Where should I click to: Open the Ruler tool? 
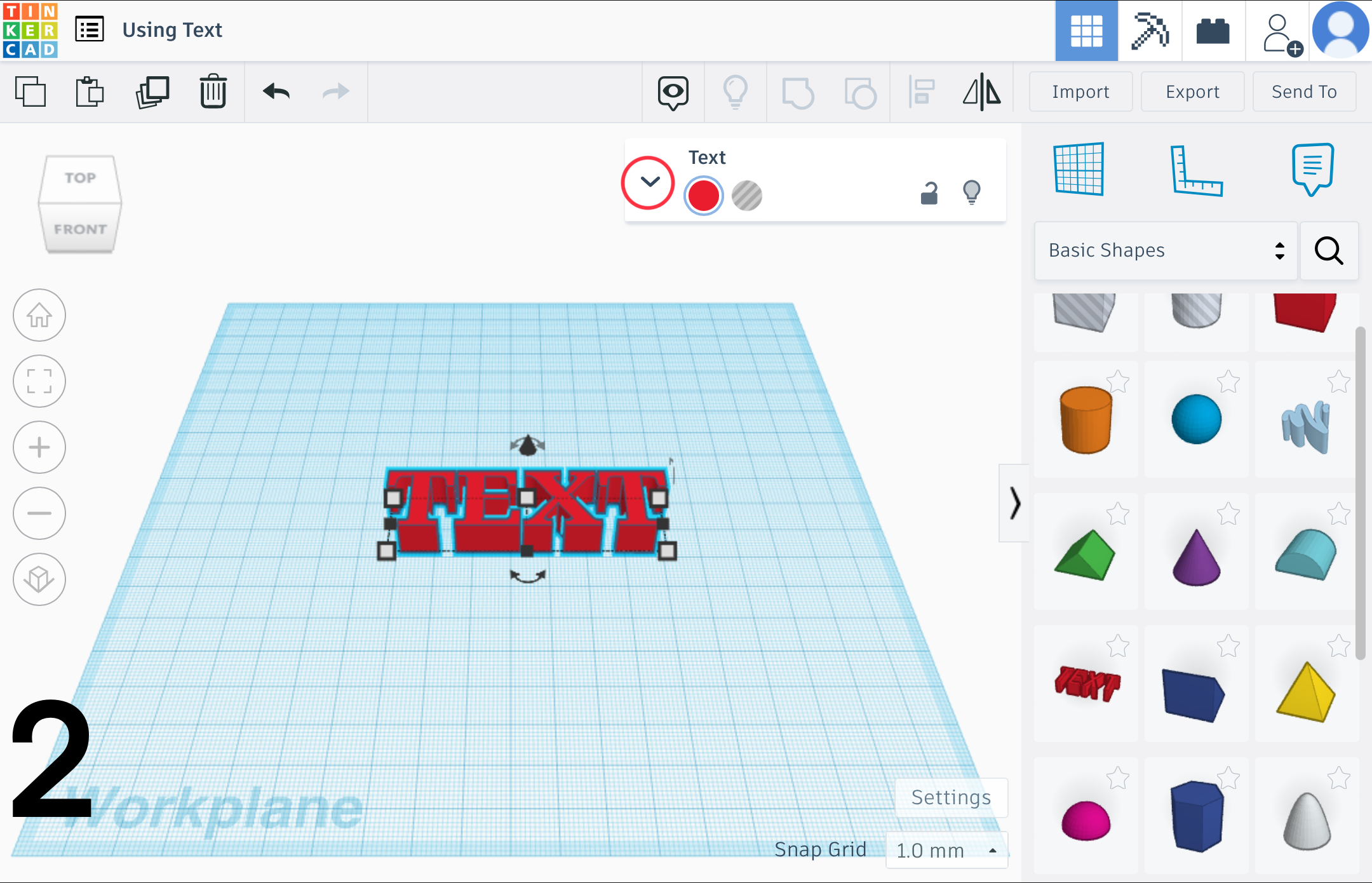click(1196, 170)
